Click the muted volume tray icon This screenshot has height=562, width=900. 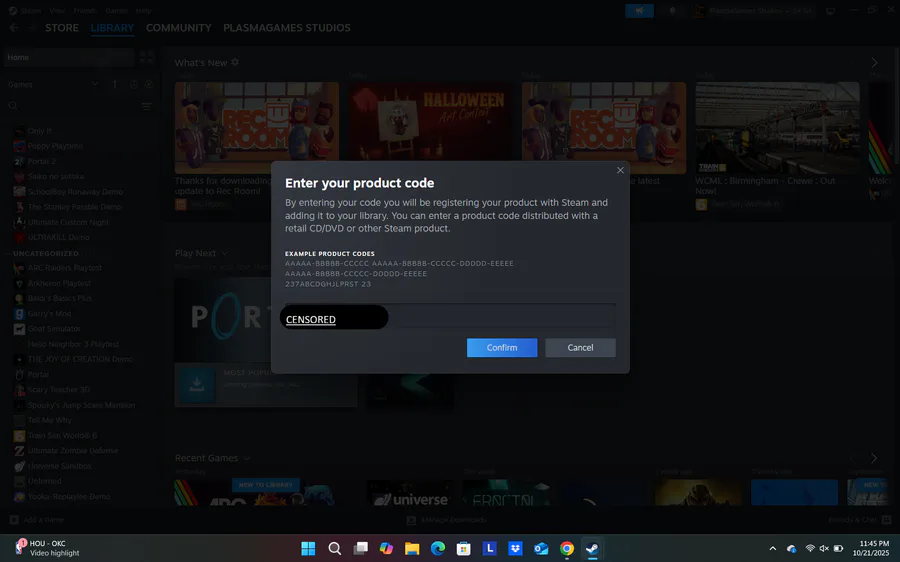[824, 549]
